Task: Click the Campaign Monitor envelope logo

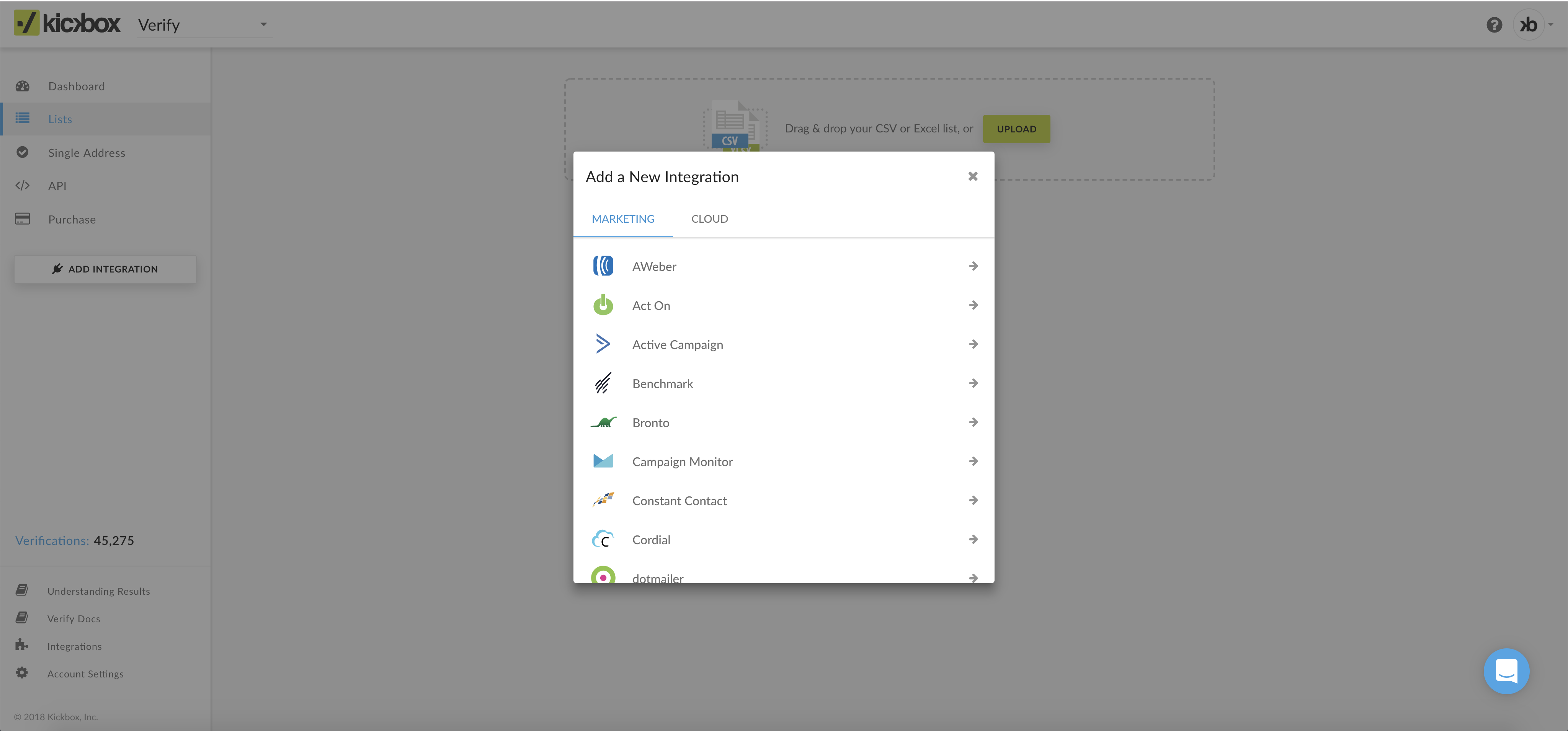Action: (603, 461)
